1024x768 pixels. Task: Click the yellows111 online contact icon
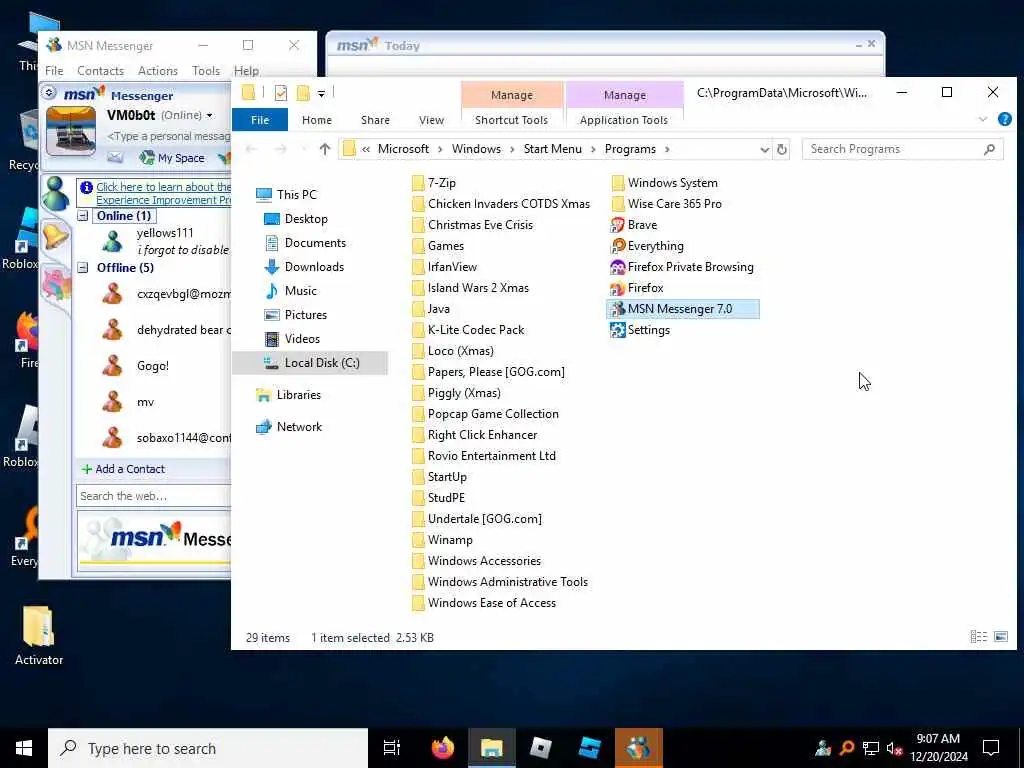(x=112, y=241)
